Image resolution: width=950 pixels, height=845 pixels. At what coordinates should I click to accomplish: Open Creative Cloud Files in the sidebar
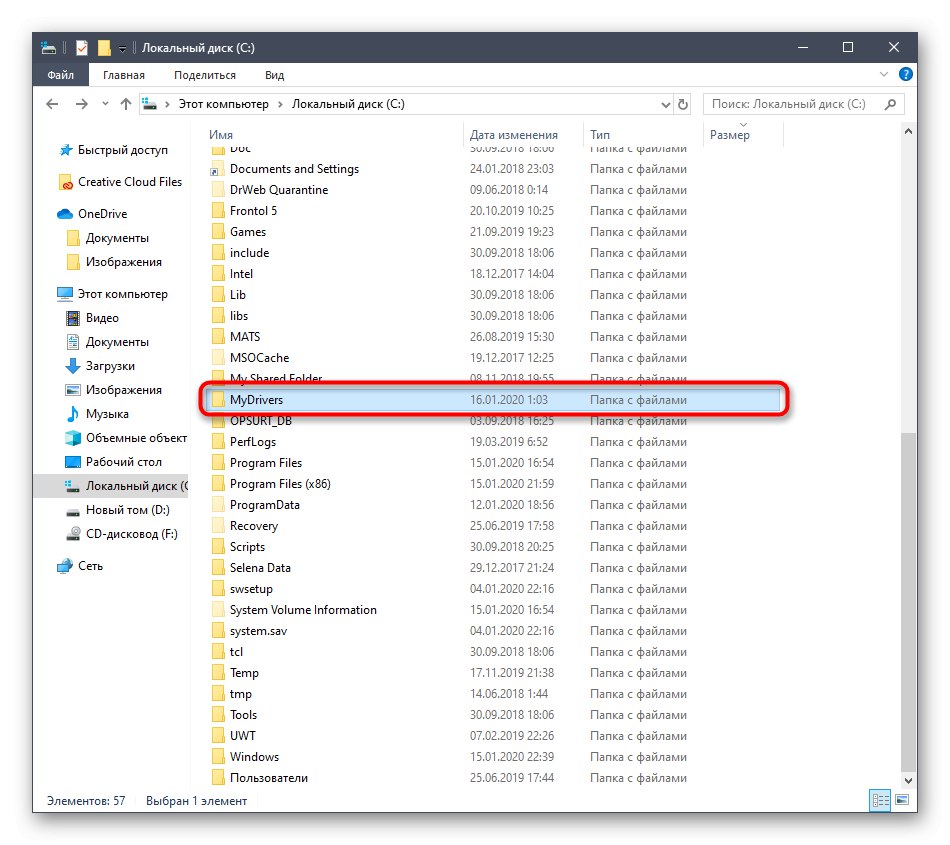pos(128,182)
